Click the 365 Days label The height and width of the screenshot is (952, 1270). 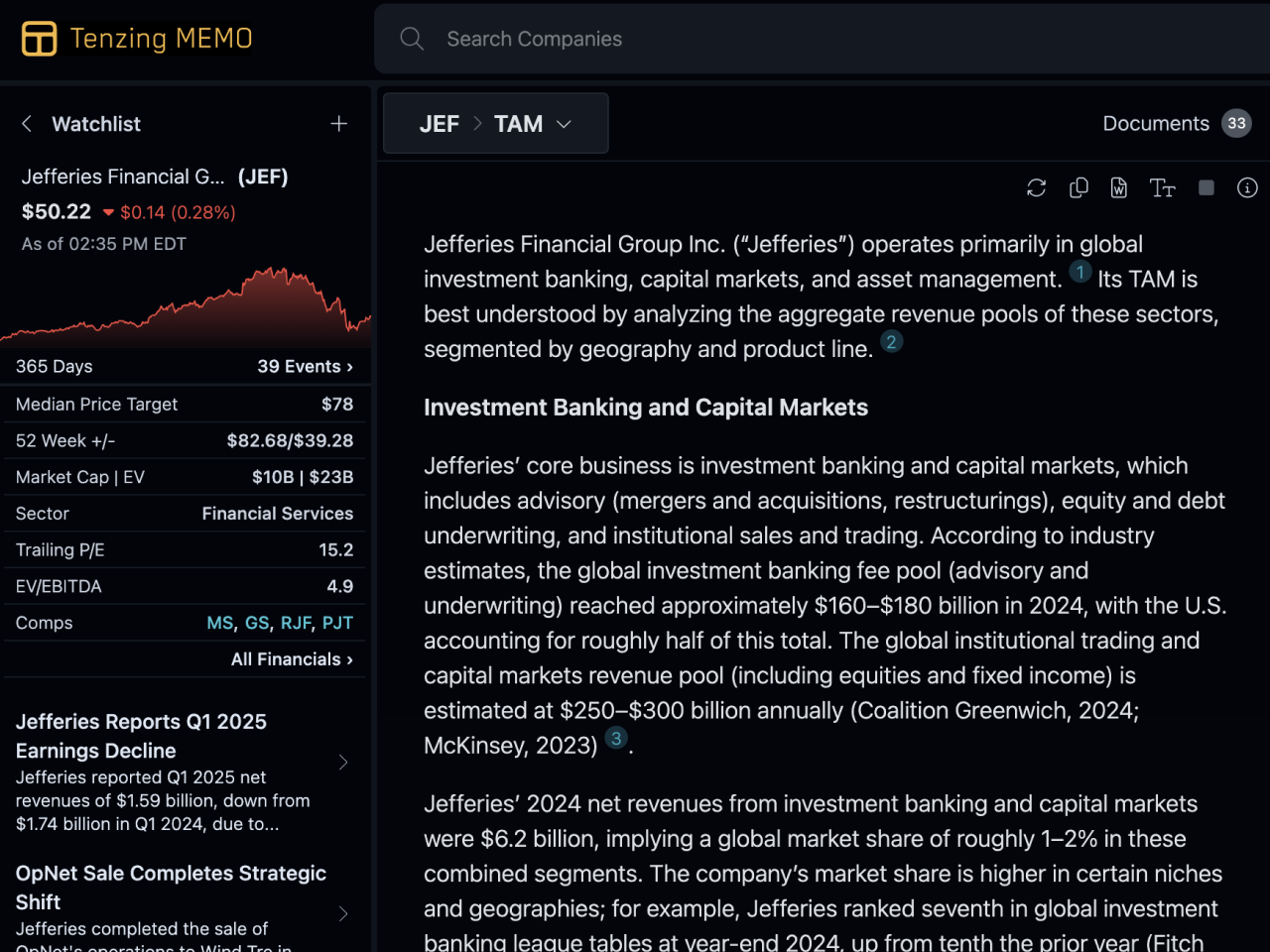click(x=54, y=366)
